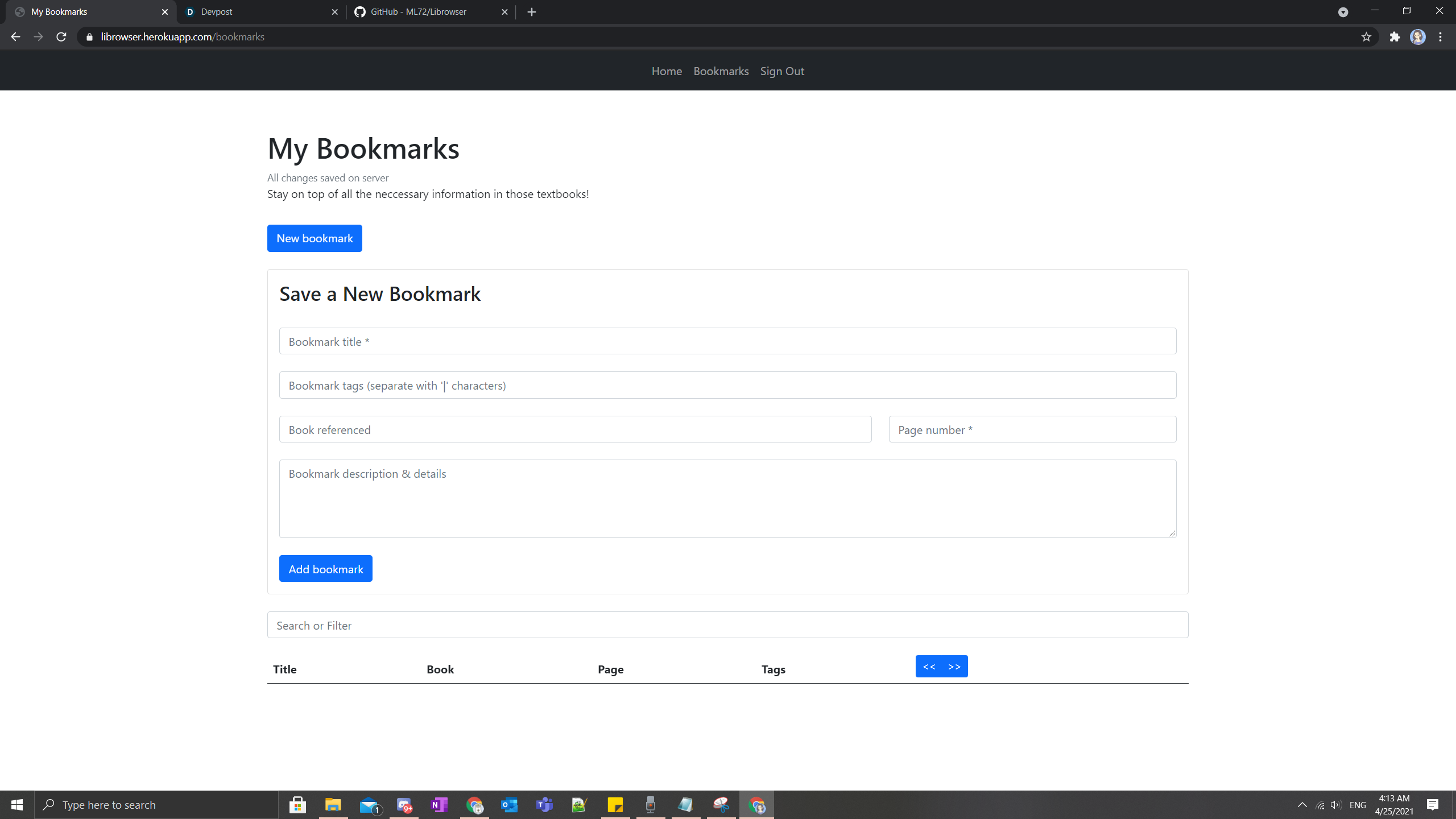Image resolution: width=1456 pixels, height=819 pixels.
Task: Open File Explorer from the taskbar
Action: point(333,805)
